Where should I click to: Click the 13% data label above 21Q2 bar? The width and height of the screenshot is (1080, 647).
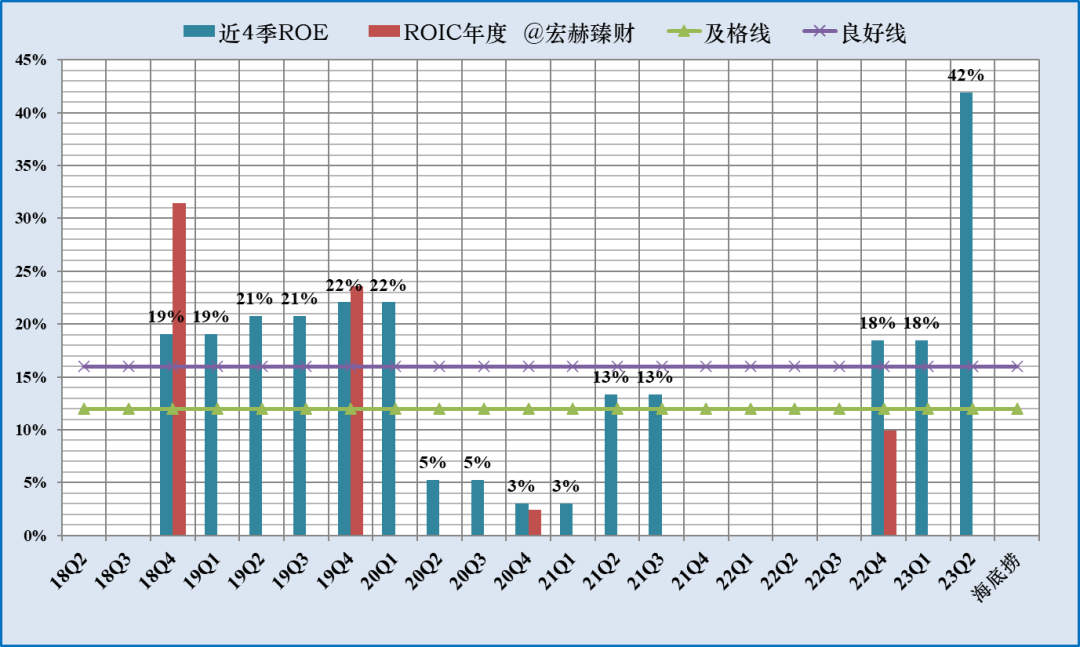[610, 377]
